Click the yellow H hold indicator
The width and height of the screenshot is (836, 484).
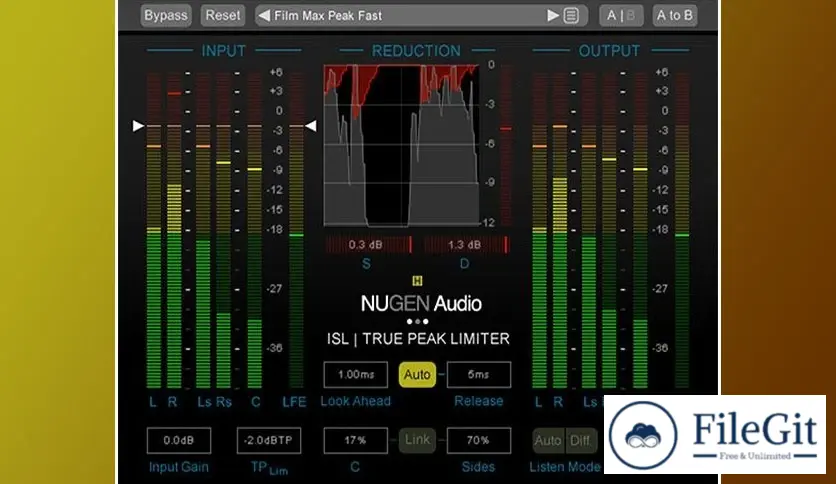click(417, 281)
